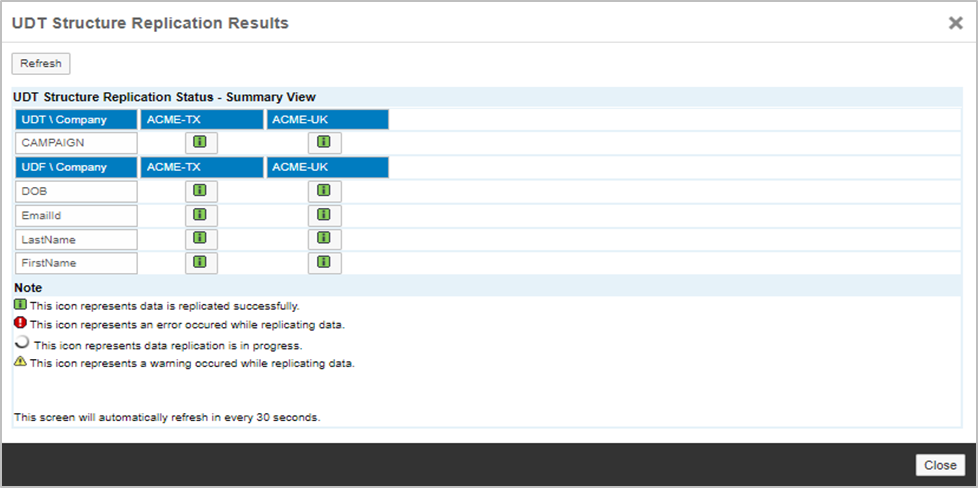
Task: Open FirstName status icon for ACME-UK
Action: coord(324,263)
